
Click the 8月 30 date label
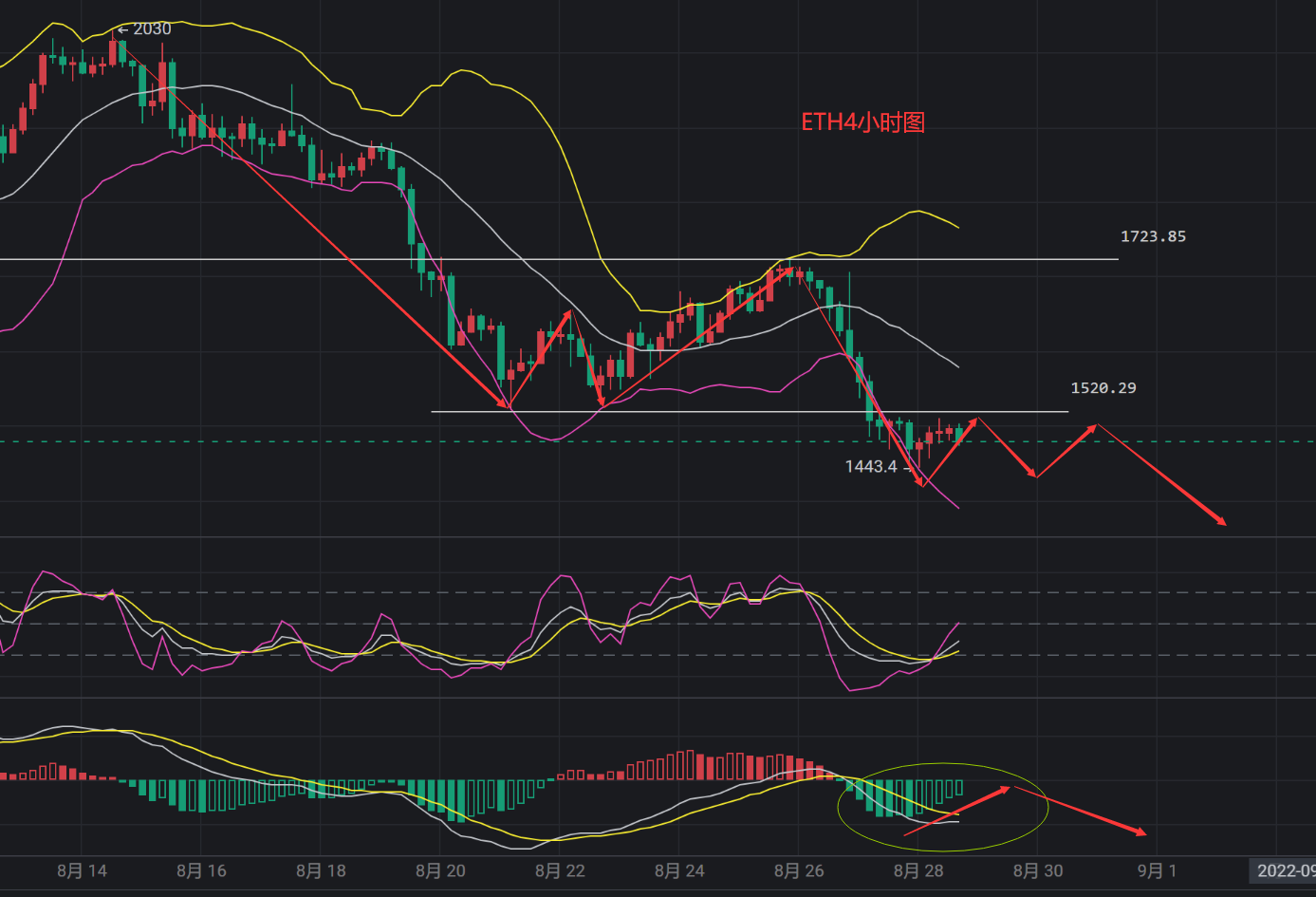tap(1038, 870)
